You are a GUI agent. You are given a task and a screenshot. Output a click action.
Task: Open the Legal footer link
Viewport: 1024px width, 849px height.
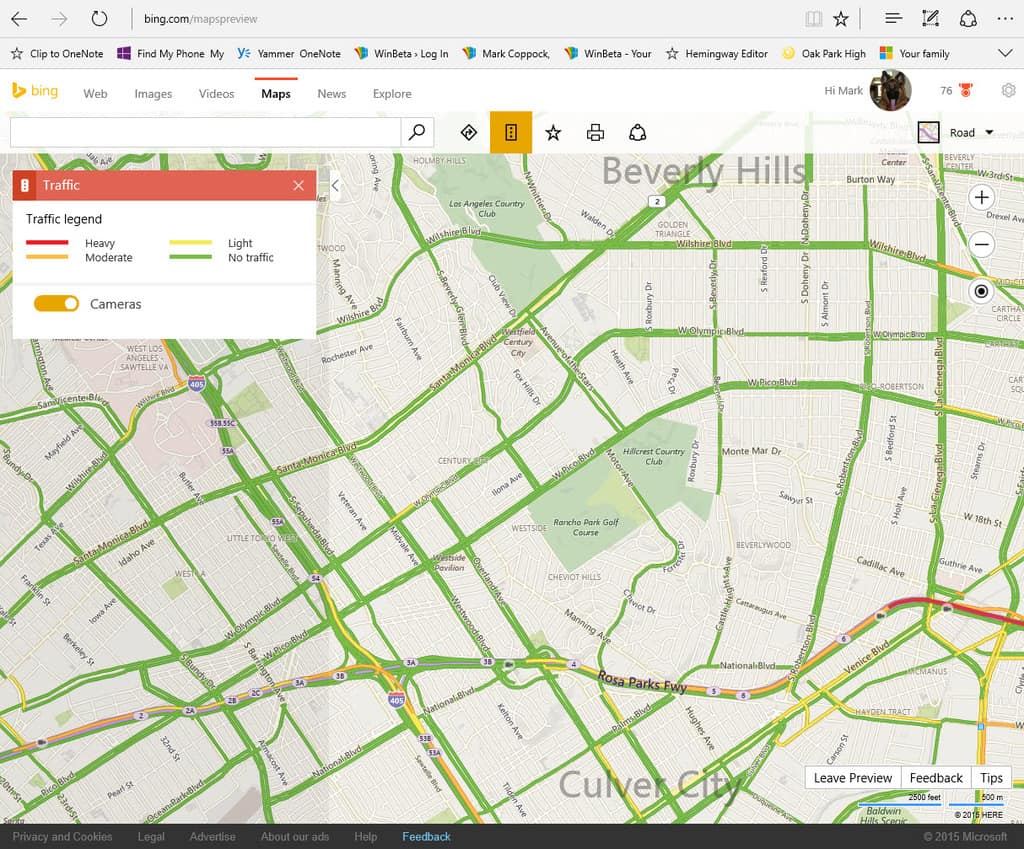click(x=151, y=837)
